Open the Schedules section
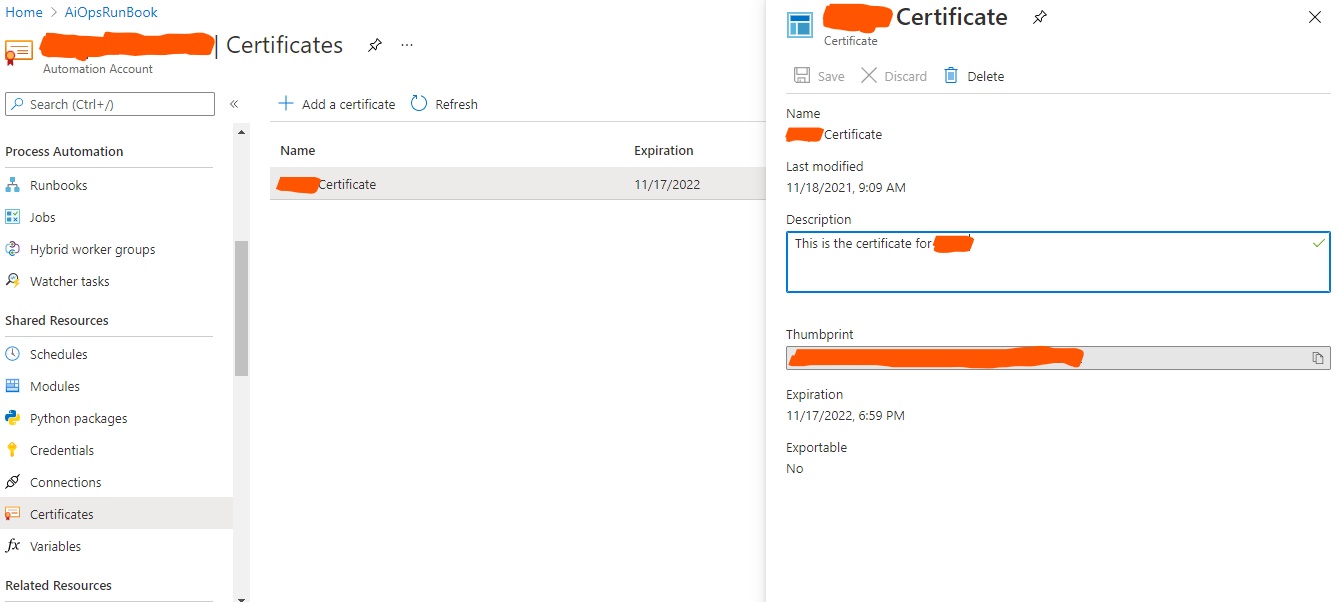The image size is (1342, 602). pyautogui.click(x=58, y=354)
